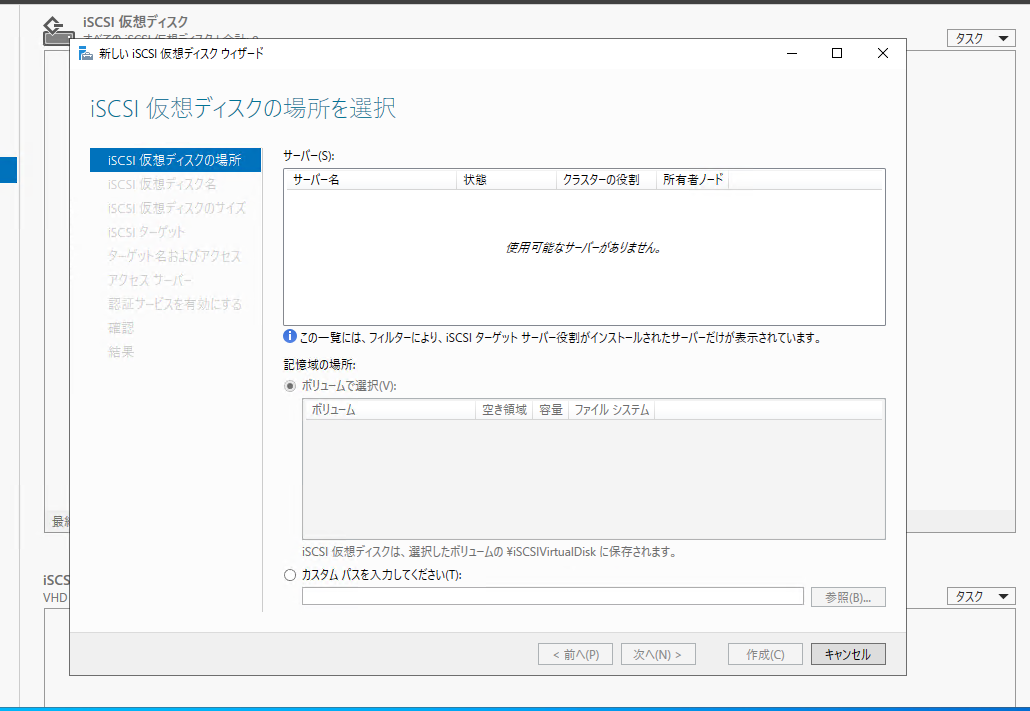Sort by 容量 column header

(x=550, y=409)
